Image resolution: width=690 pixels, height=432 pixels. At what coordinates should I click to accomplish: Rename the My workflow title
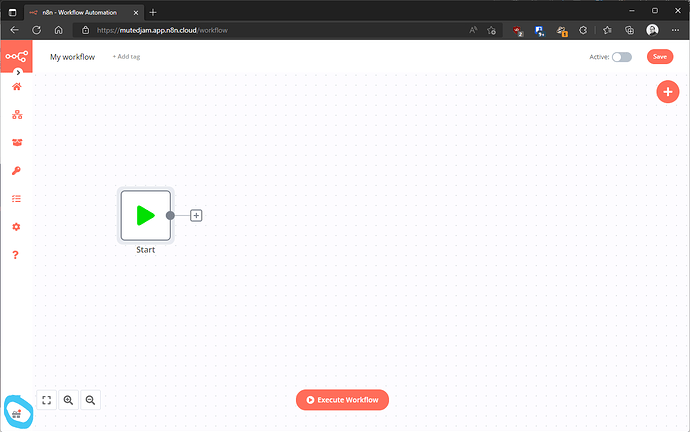pyautogui.click(x=73, y=57)
